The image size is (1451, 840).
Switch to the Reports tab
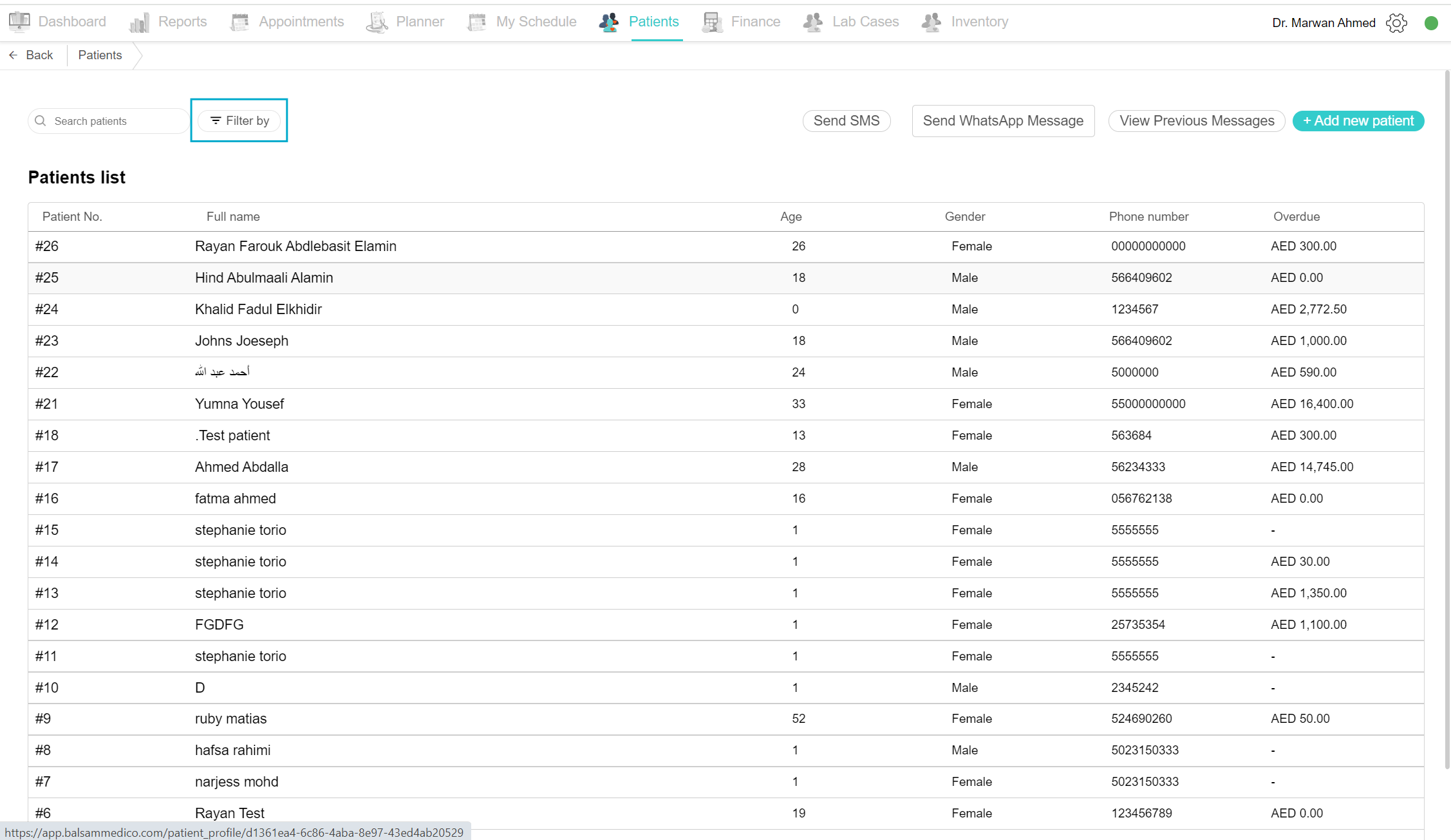tap(182, 22)
